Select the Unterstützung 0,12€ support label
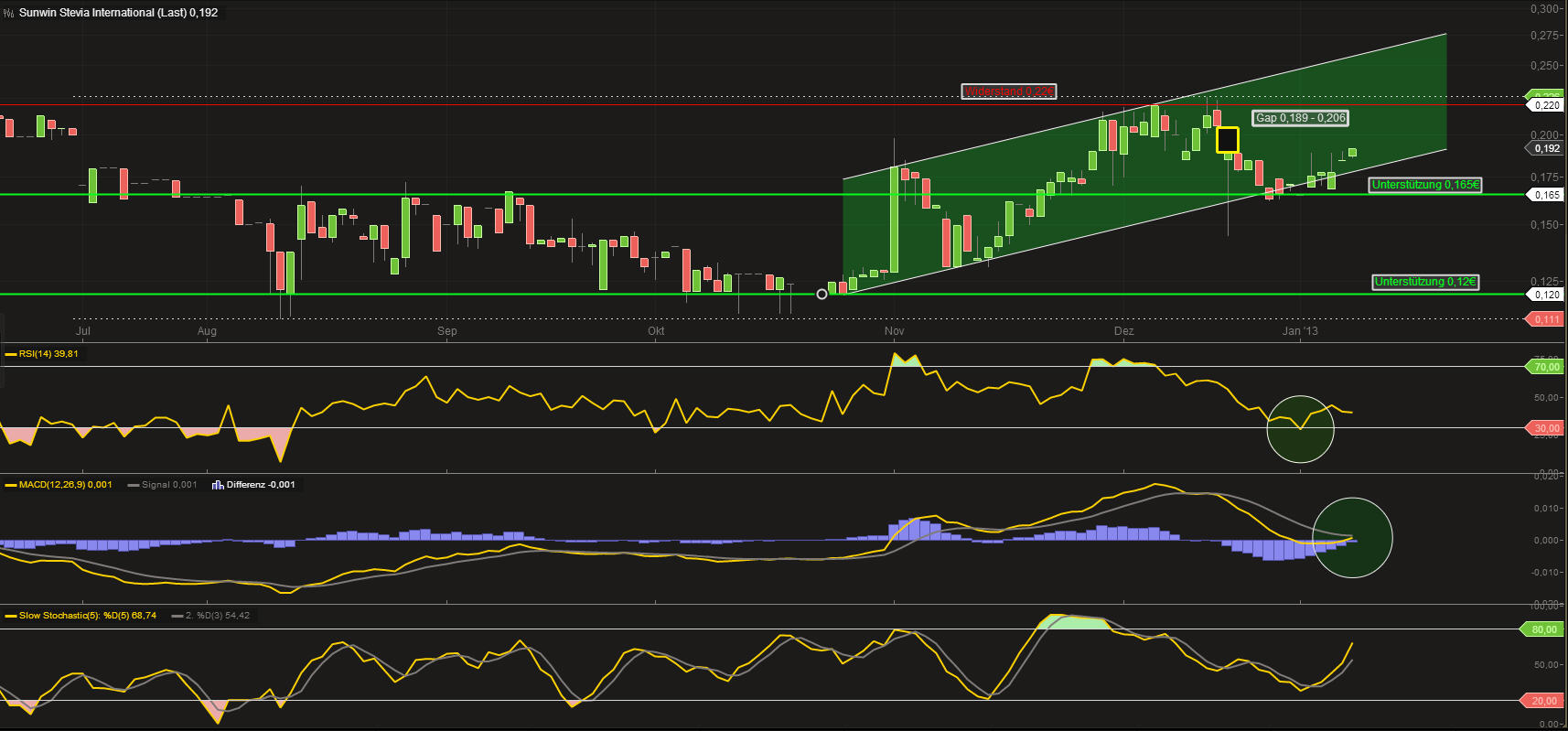 click(x=1425, y=282)
